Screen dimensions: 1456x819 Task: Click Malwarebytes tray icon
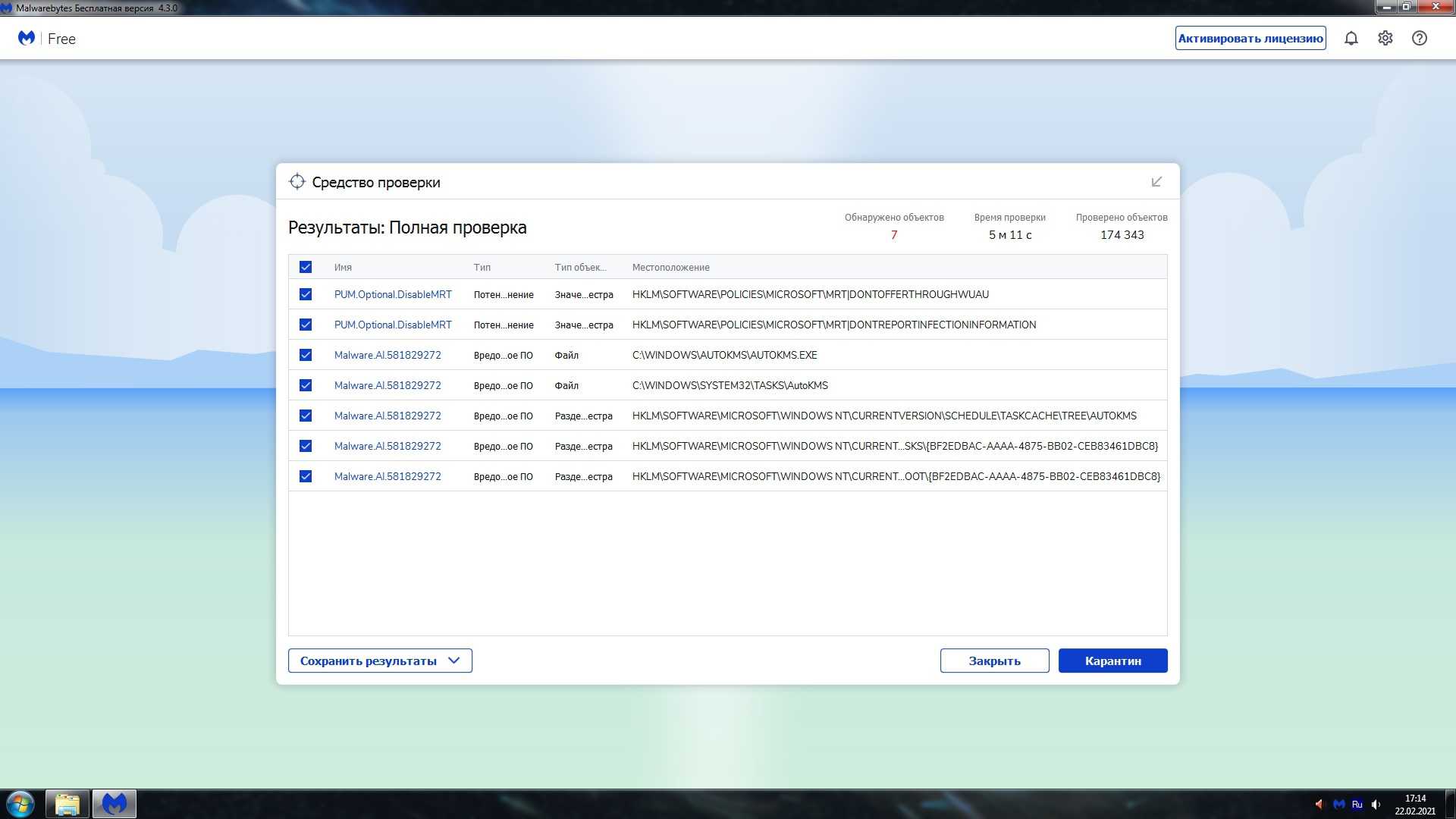click(1338, 805)
